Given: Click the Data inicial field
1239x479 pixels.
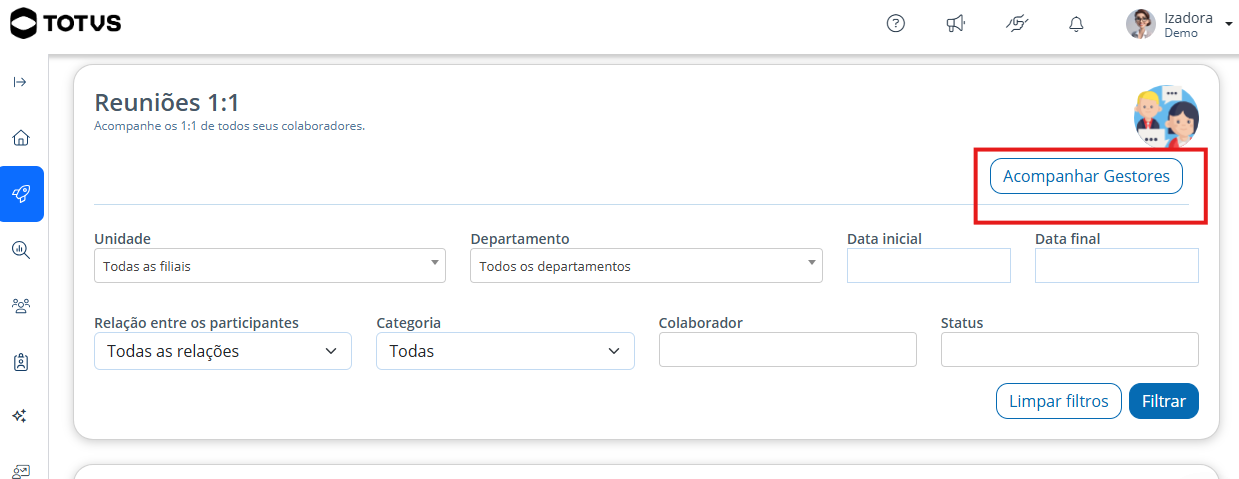Looking at the screenshot, I should click(929, 266).
